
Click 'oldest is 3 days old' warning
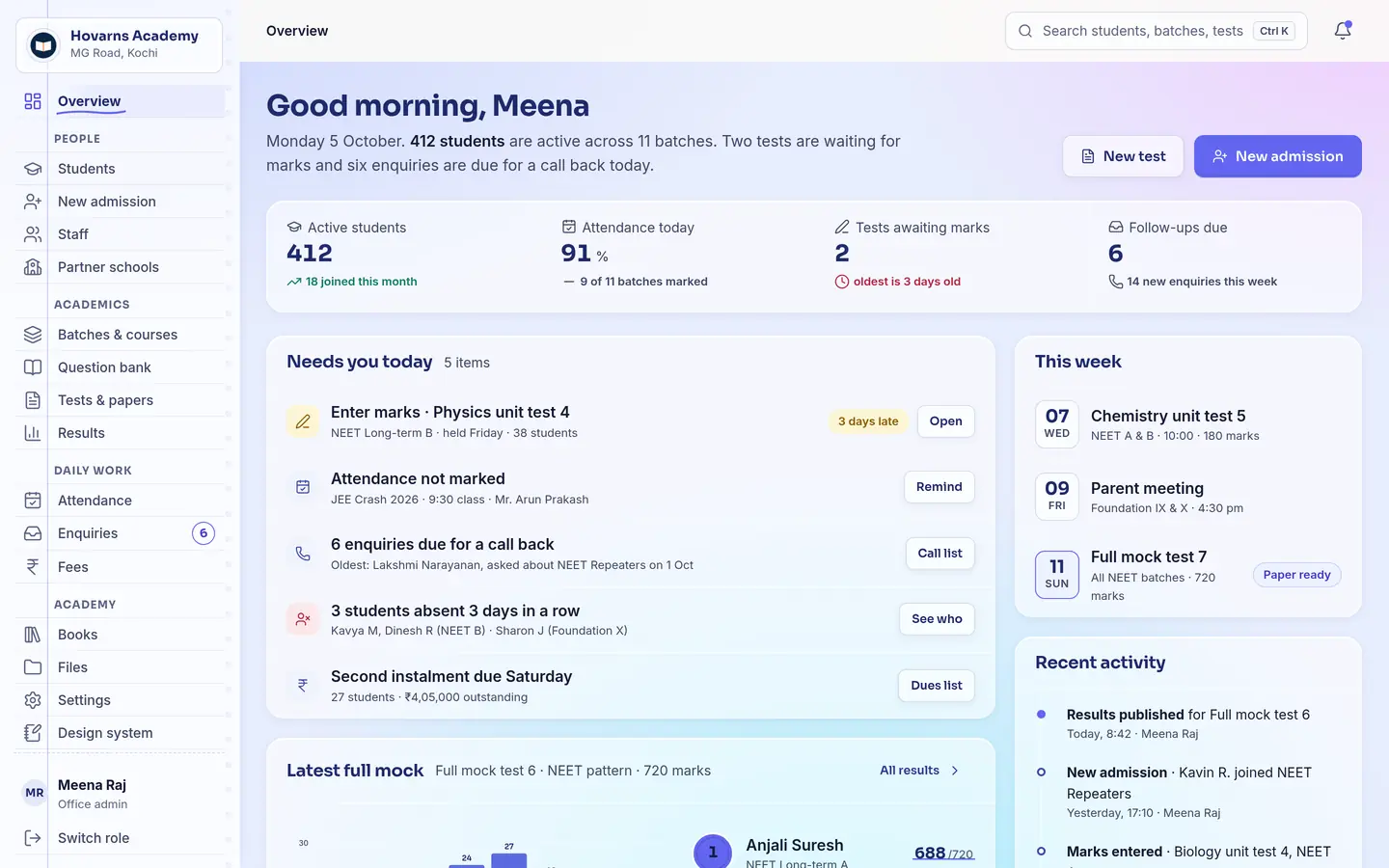tap(907, 282)
